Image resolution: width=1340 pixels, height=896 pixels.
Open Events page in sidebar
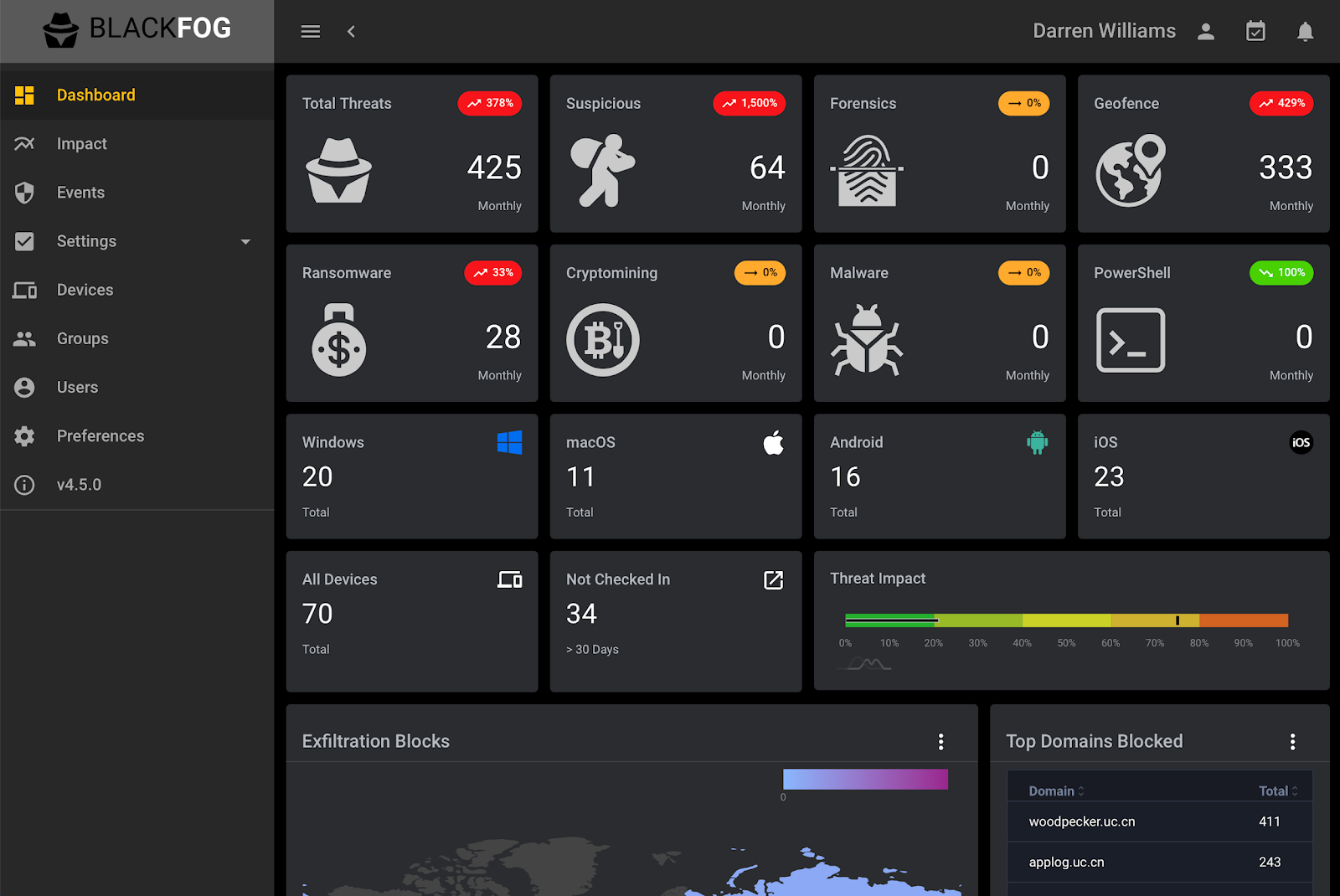click(x=137, y=193)
